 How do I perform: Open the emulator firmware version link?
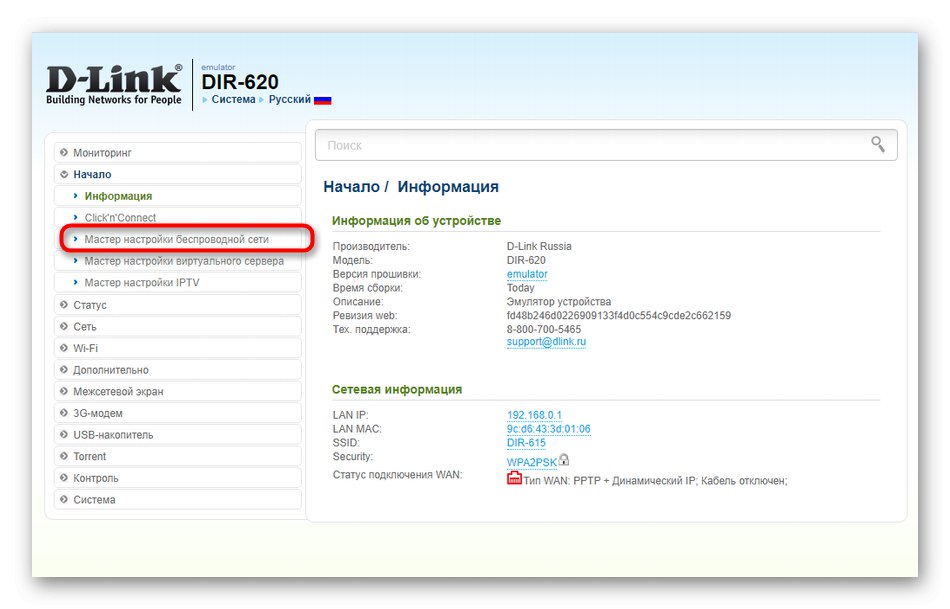(527, 273)
